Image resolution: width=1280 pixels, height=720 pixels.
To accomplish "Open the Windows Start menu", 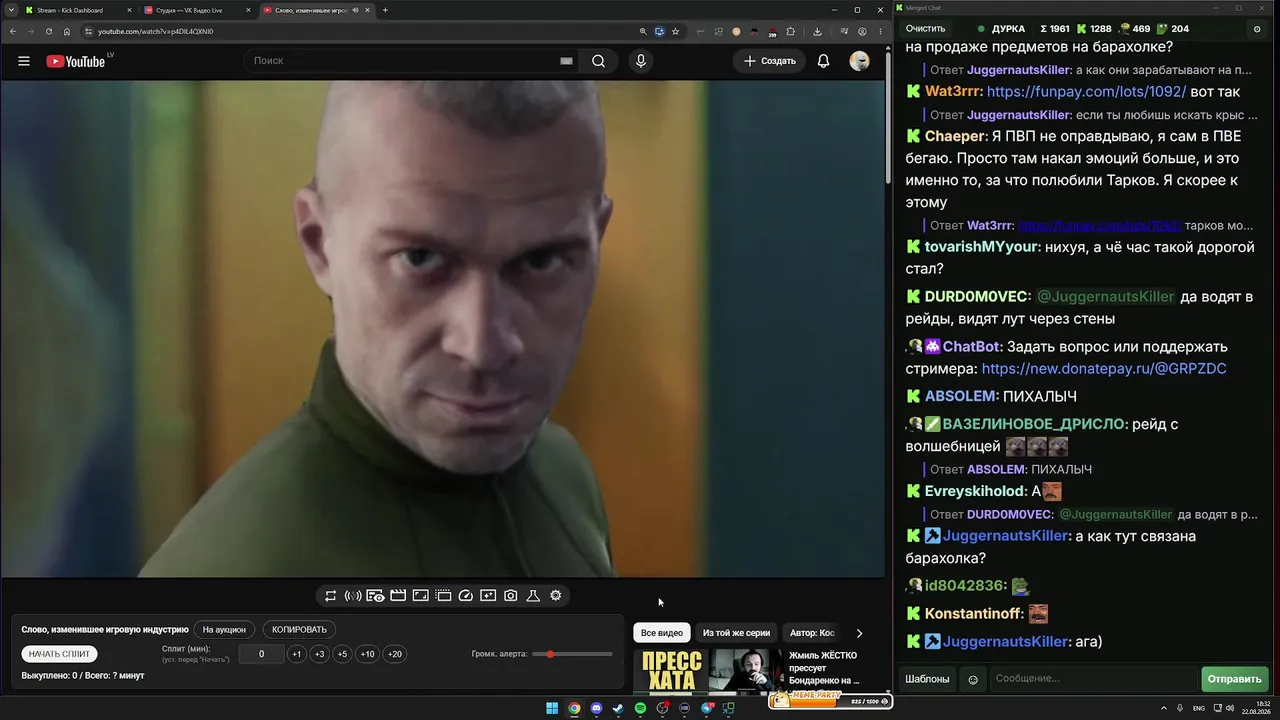I will pos(552,709).
